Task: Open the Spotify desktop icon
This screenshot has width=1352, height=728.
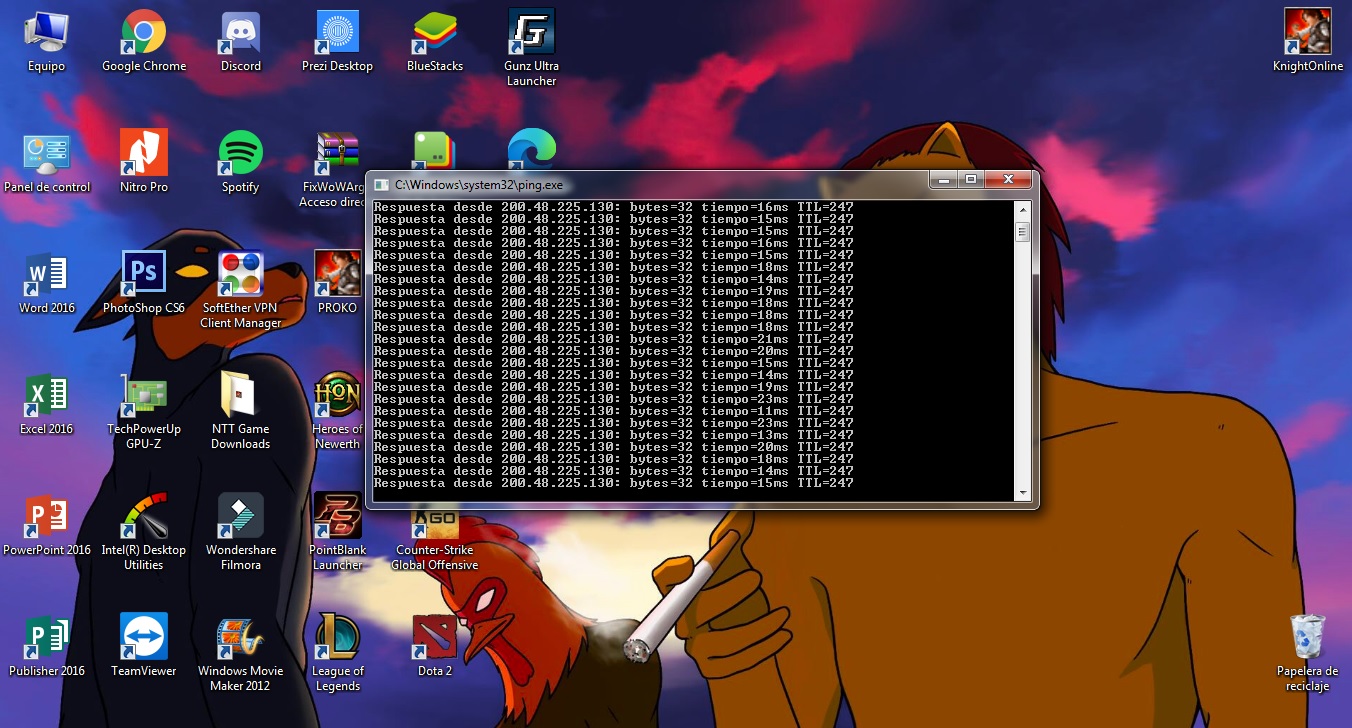Action: (x=241, y=162)
